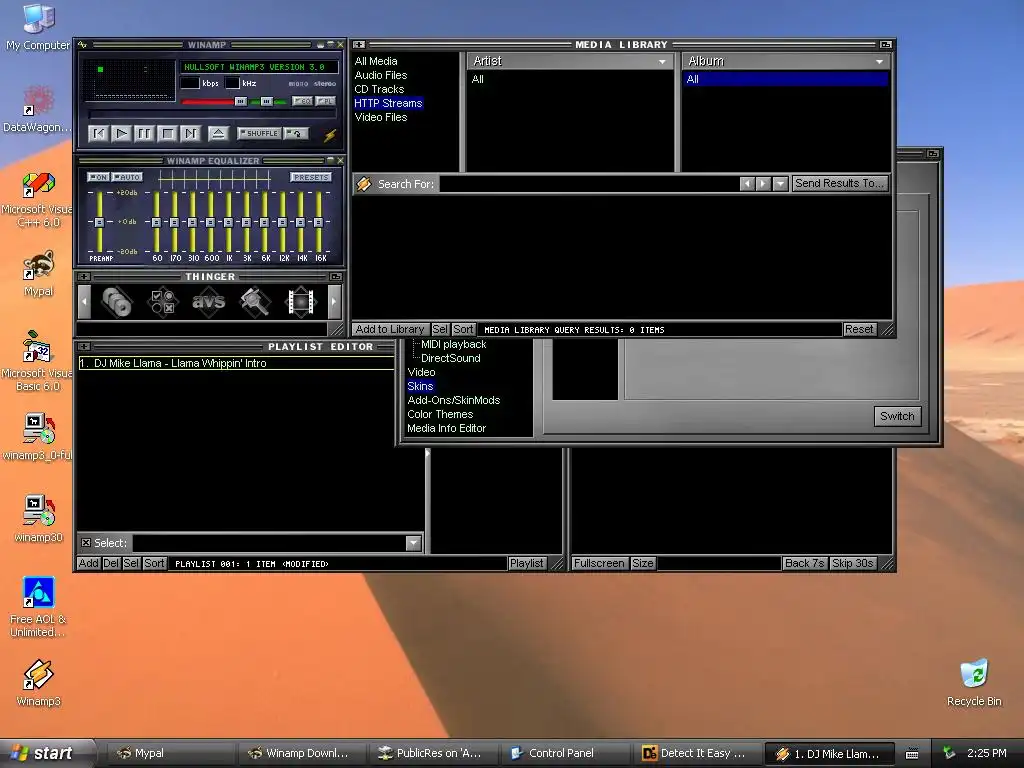Screen dimensions: 1024x768
Task: Click the Send Results To button
Action: (x=839, y=184)
